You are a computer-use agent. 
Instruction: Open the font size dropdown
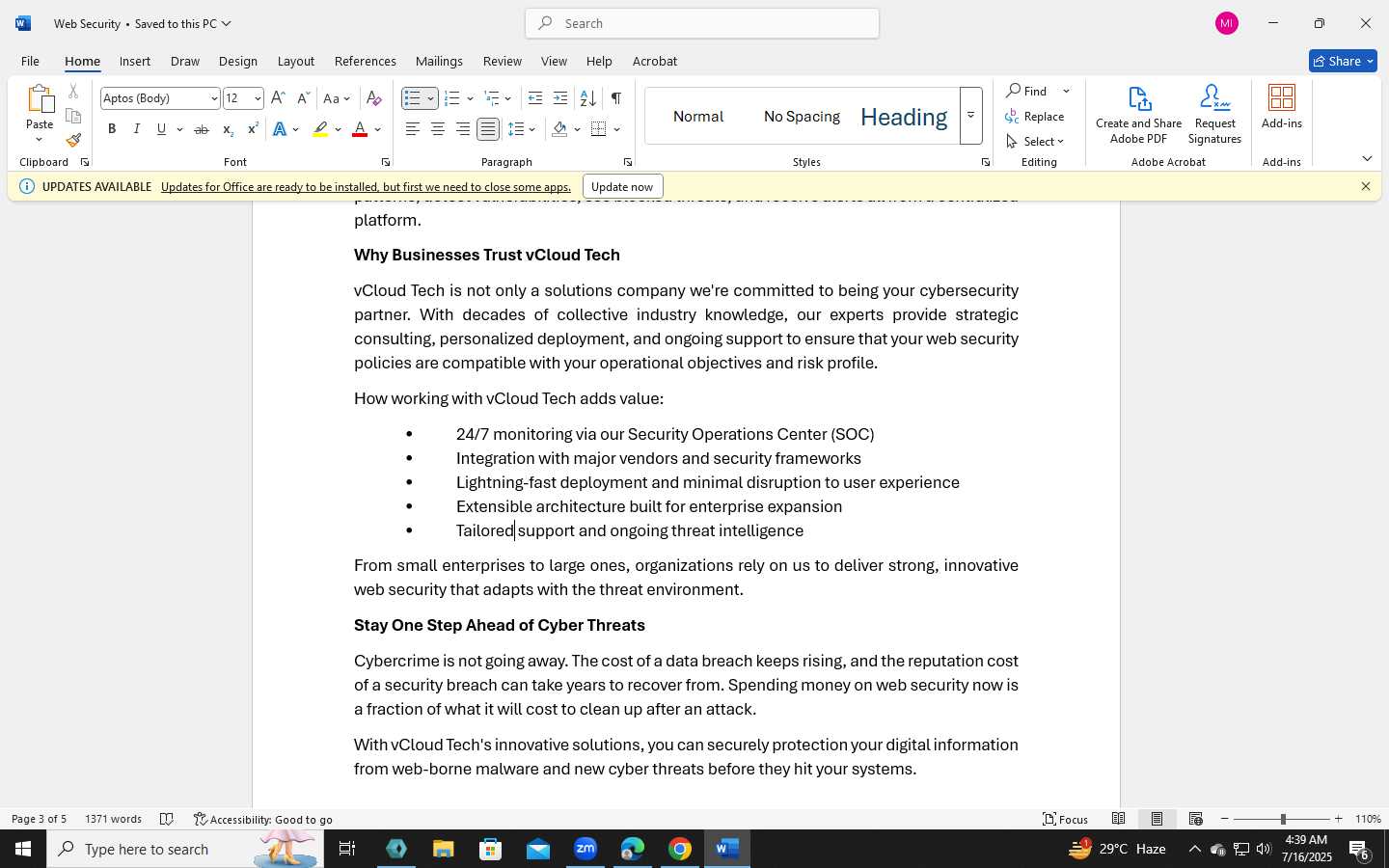tap(258, 98)
